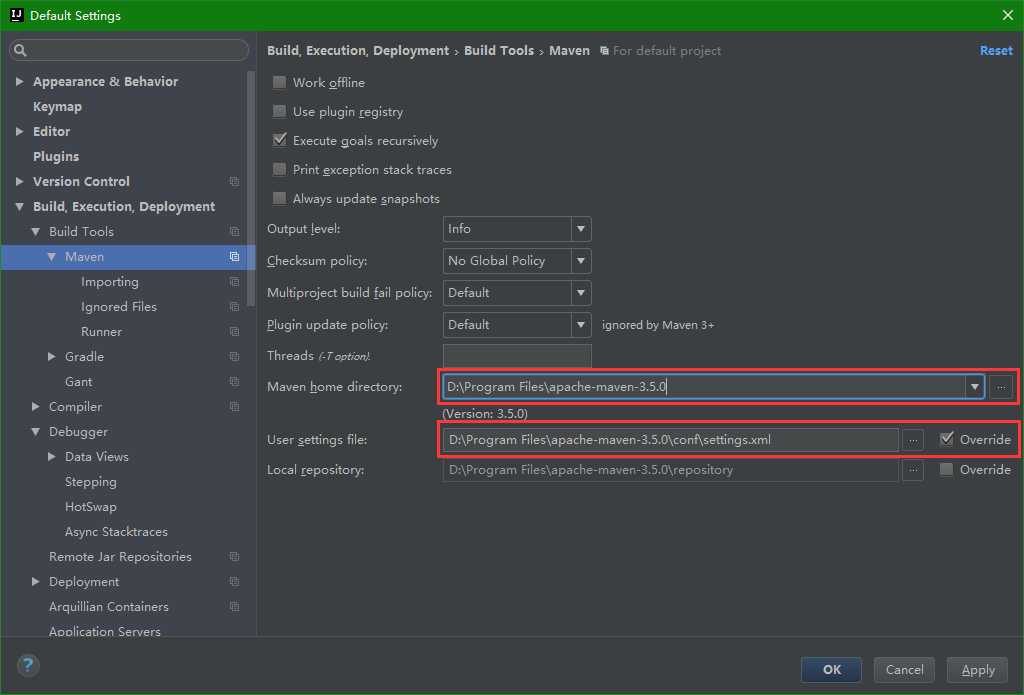This screenshot has height=695, width=1024.
Task: Click project-level icon next to Gant
Action: (234, 382)
